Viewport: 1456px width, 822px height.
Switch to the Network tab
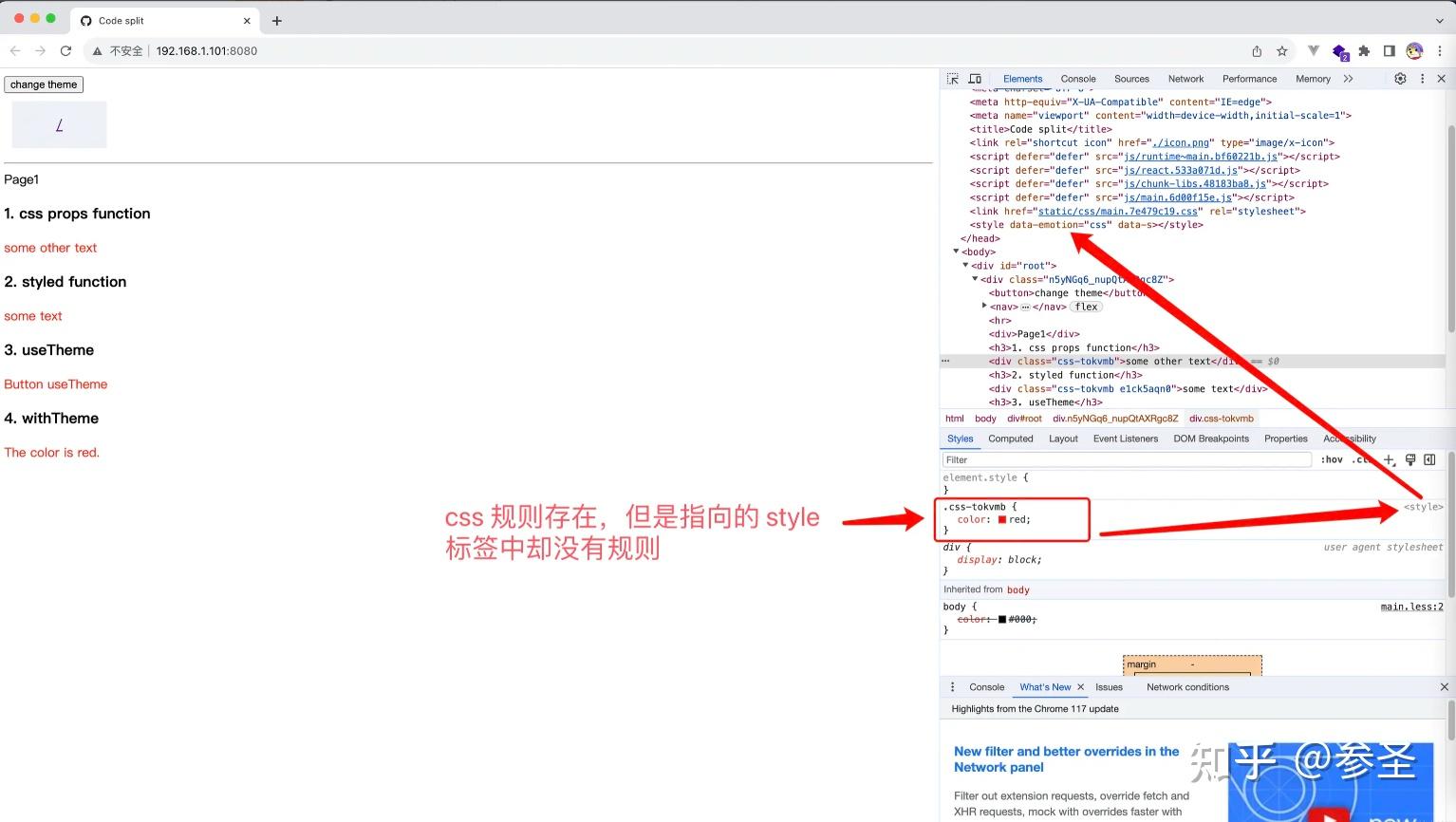(x=1185, y=79)
